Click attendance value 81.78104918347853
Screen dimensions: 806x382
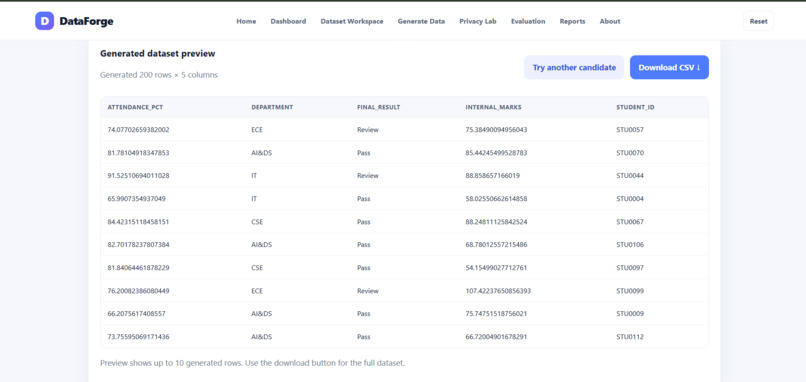pos(138,153)
